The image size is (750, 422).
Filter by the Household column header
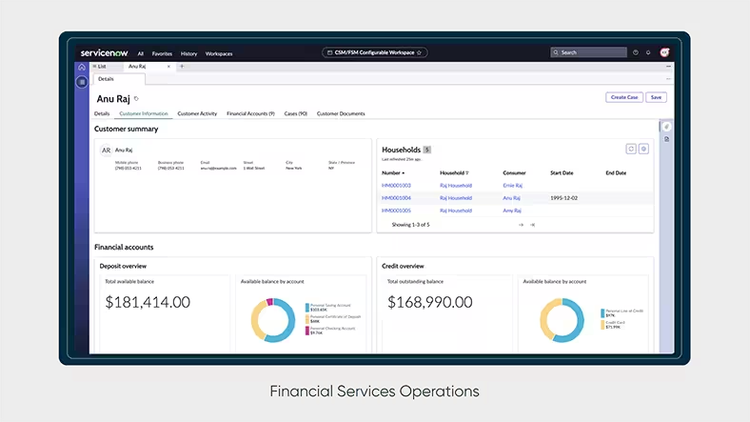pyautogui.click(x=454, y=173)
